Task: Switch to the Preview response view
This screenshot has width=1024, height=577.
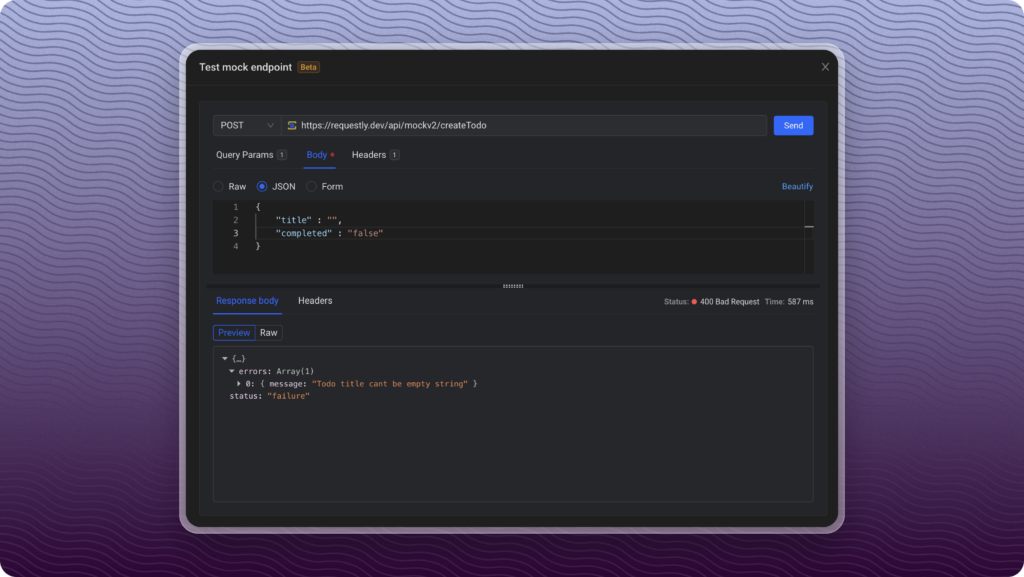Action: coord(234,333)
